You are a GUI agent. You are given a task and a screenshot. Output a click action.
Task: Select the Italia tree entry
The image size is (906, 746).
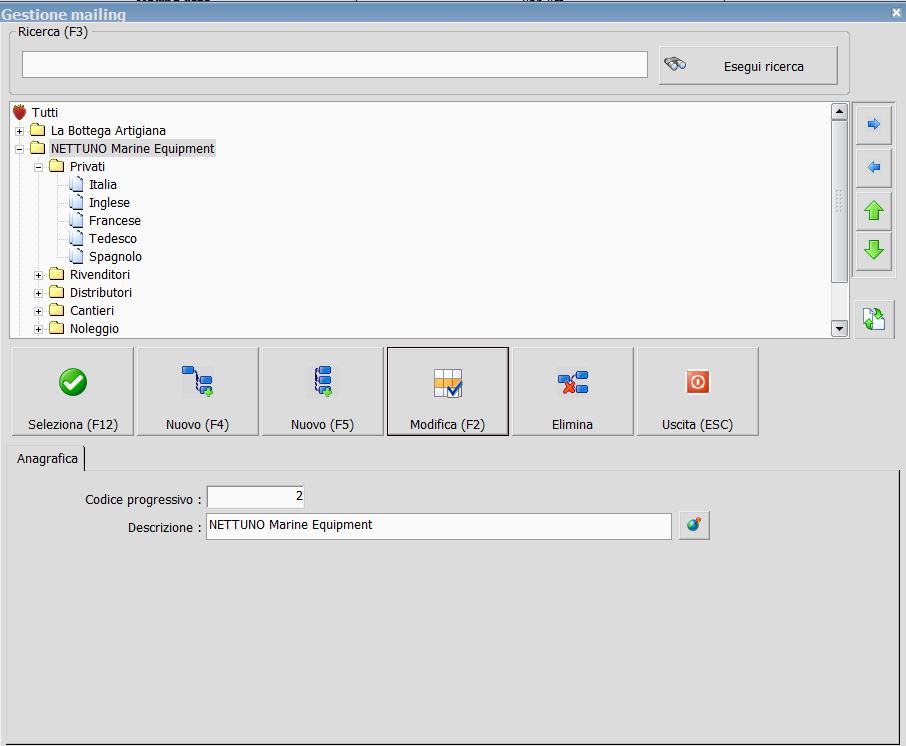point(103,184)
